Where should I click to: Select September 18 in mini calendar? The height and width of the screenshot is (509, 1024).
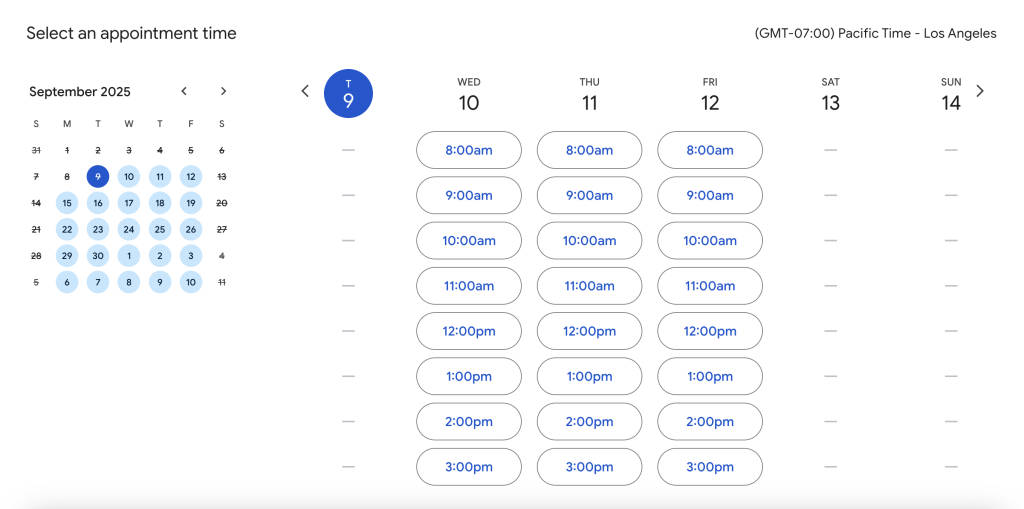(160, 203)
